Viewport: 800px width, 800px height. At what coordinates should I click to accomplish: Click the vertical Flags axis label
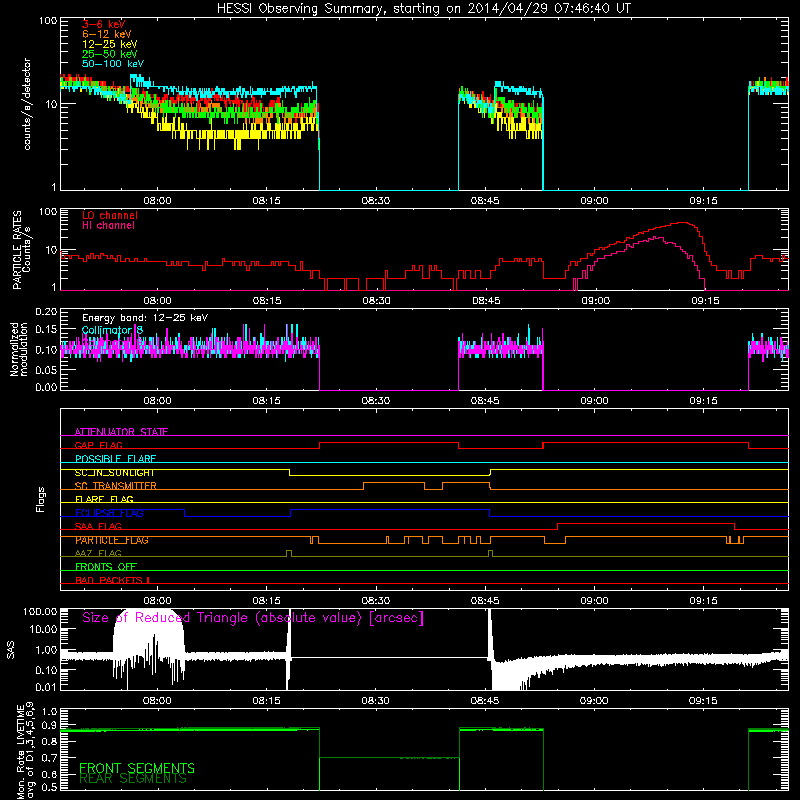[41, 499]
